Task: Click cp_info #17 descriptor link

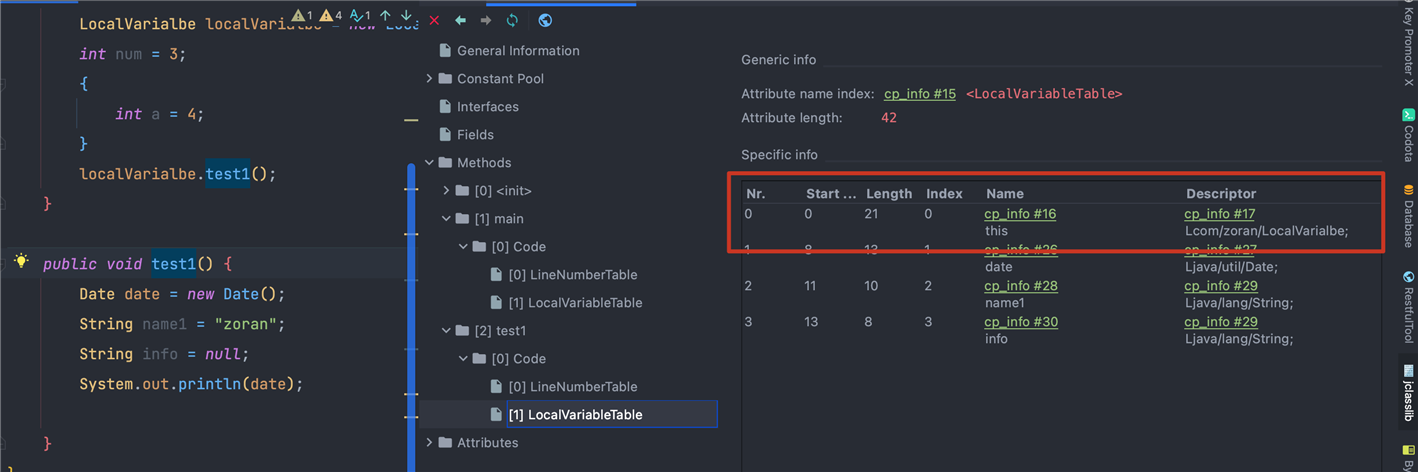Action: (1219, 214)
